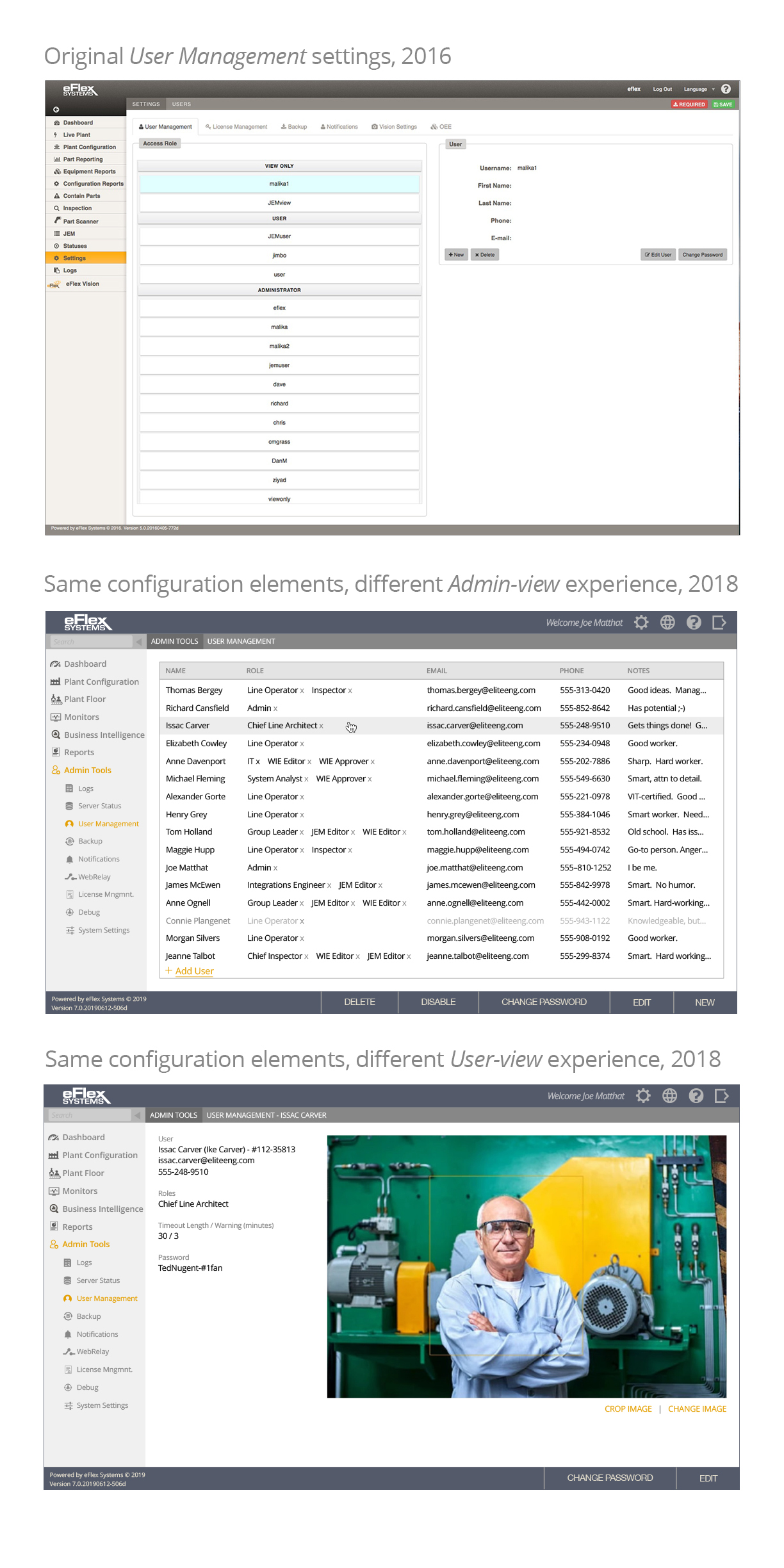Collapse sidebar with circular arrow above Dashboard
Screen dimensions: 784x1568
click(x=56, y=110)
